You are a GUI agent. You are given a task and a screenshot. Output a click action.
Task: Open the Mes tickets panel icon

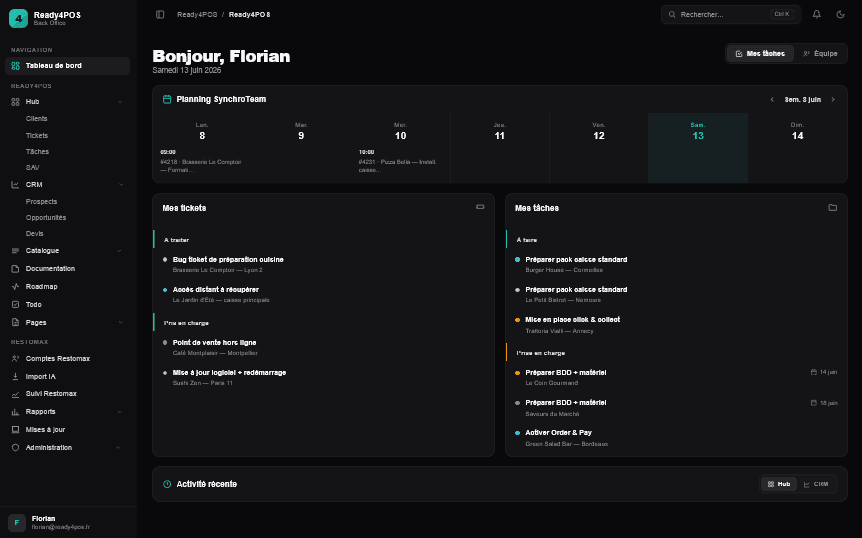[480, 207]
